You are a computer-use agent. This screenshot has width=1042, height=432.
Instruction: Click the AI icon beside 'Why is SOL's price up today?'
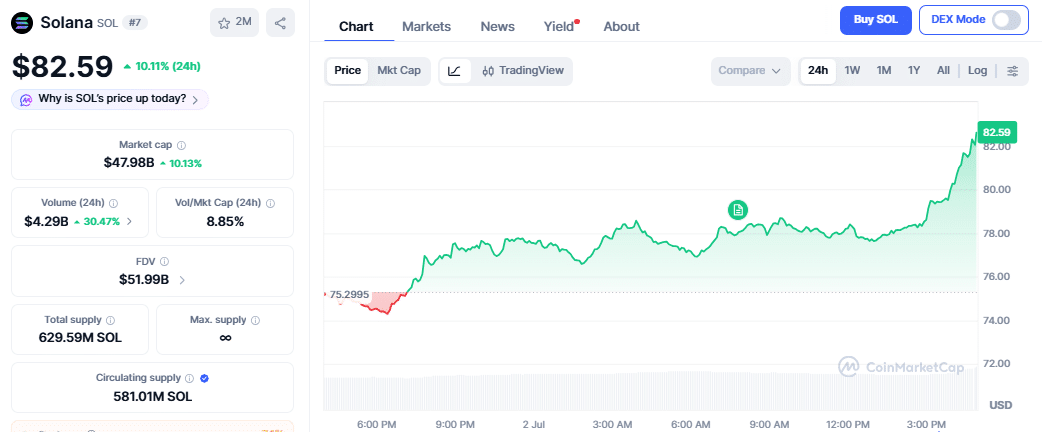[x=26, y=100]
